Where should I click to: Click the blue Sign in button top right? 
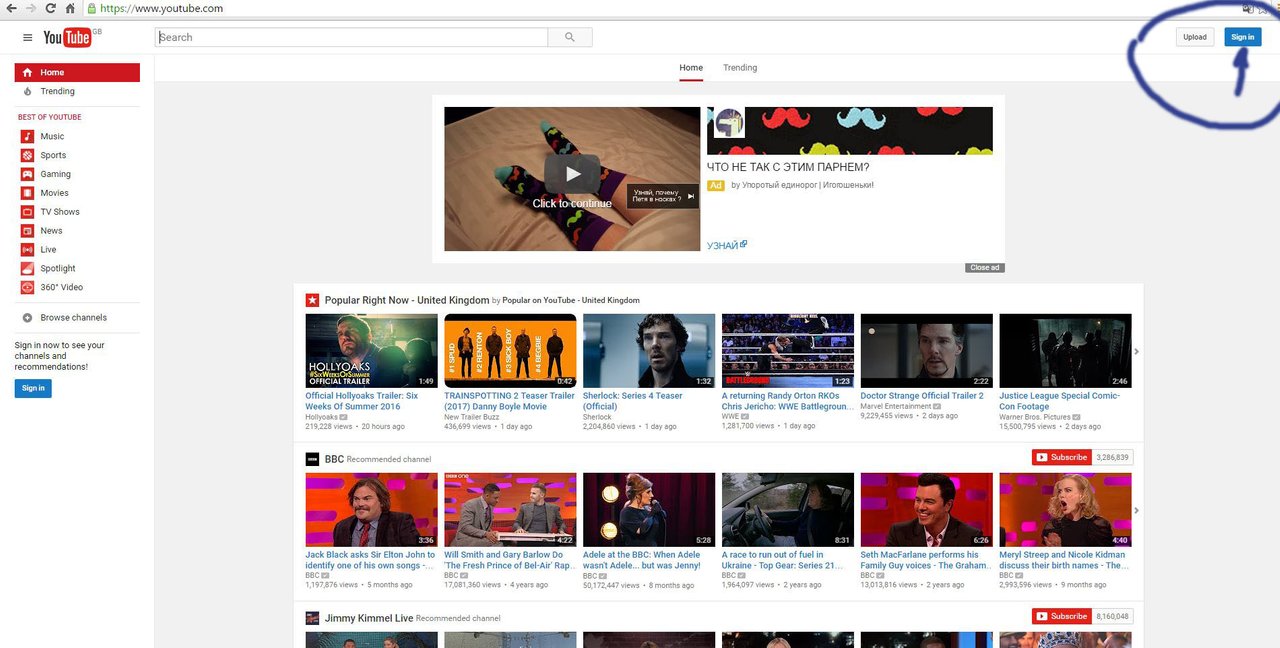click(1243, 37)
